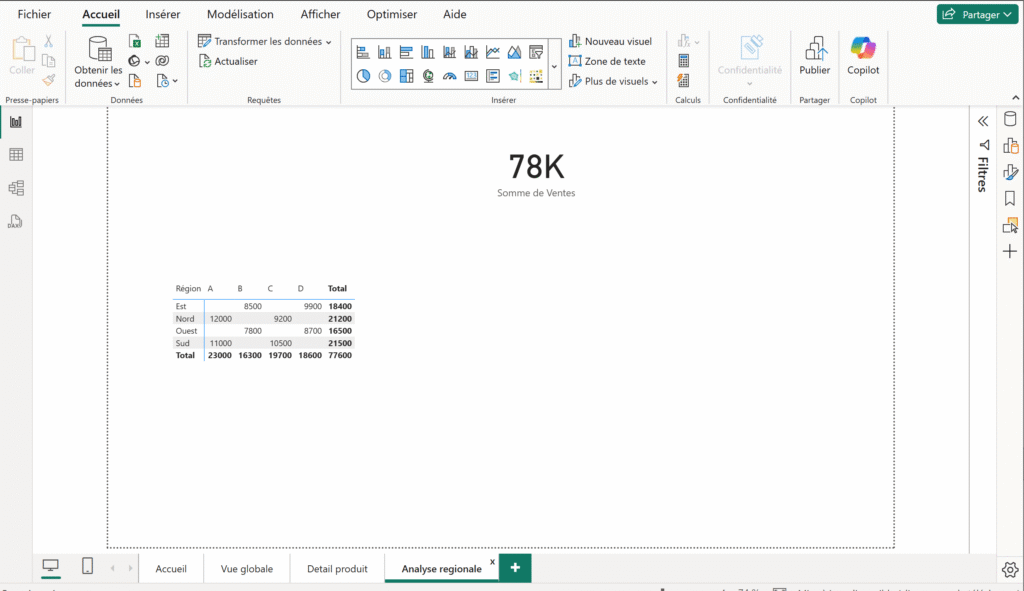Screen dimensions: 1024x591
Task: Open the Format visual brush icon
Action: click(x=1010, y=171)
